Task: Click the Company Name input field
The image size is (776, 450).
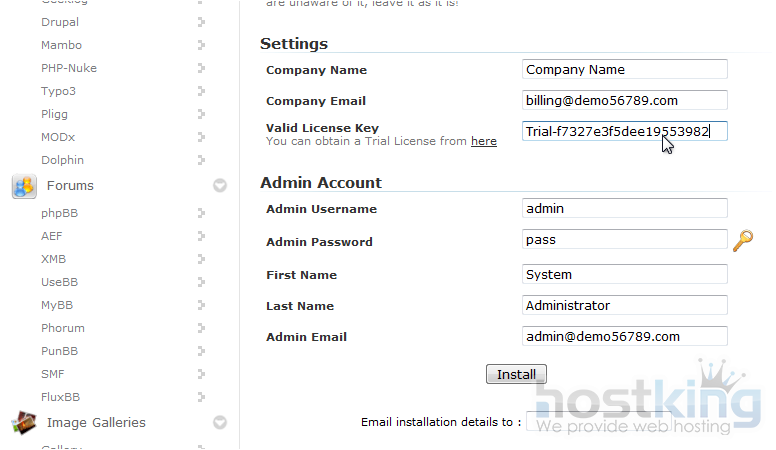Action: tap(625, 70)
